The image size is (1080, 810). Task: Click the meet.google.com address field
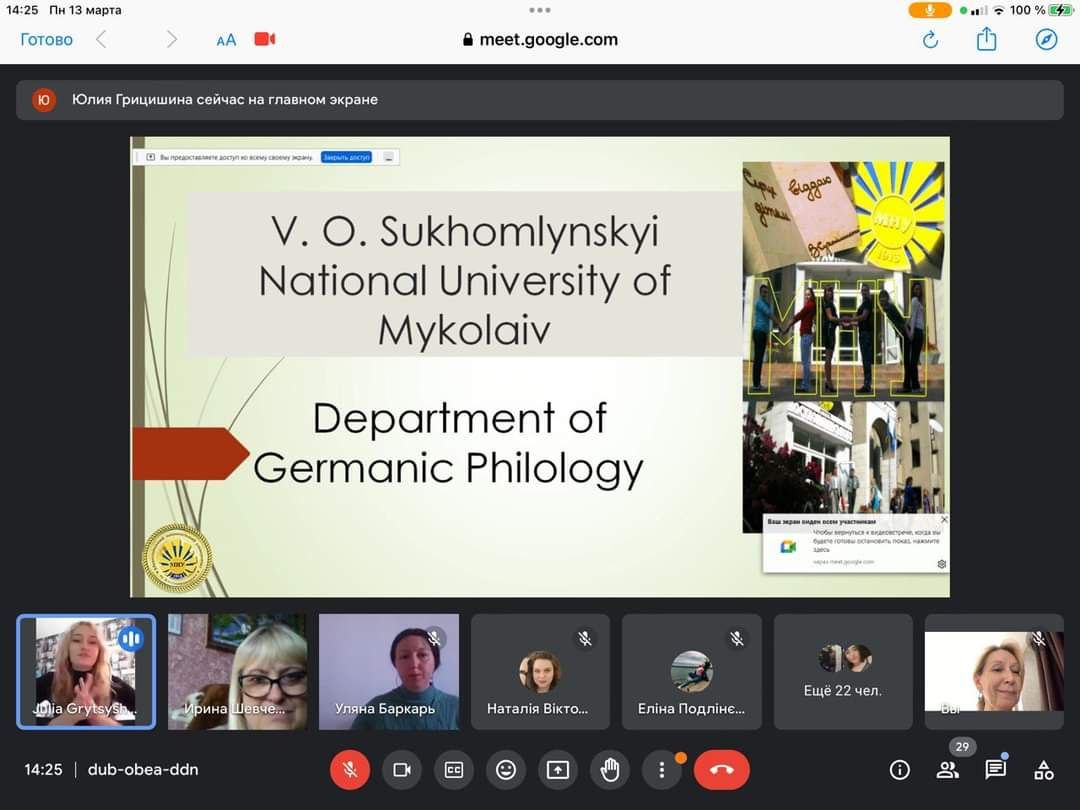(x=540, y=40)
